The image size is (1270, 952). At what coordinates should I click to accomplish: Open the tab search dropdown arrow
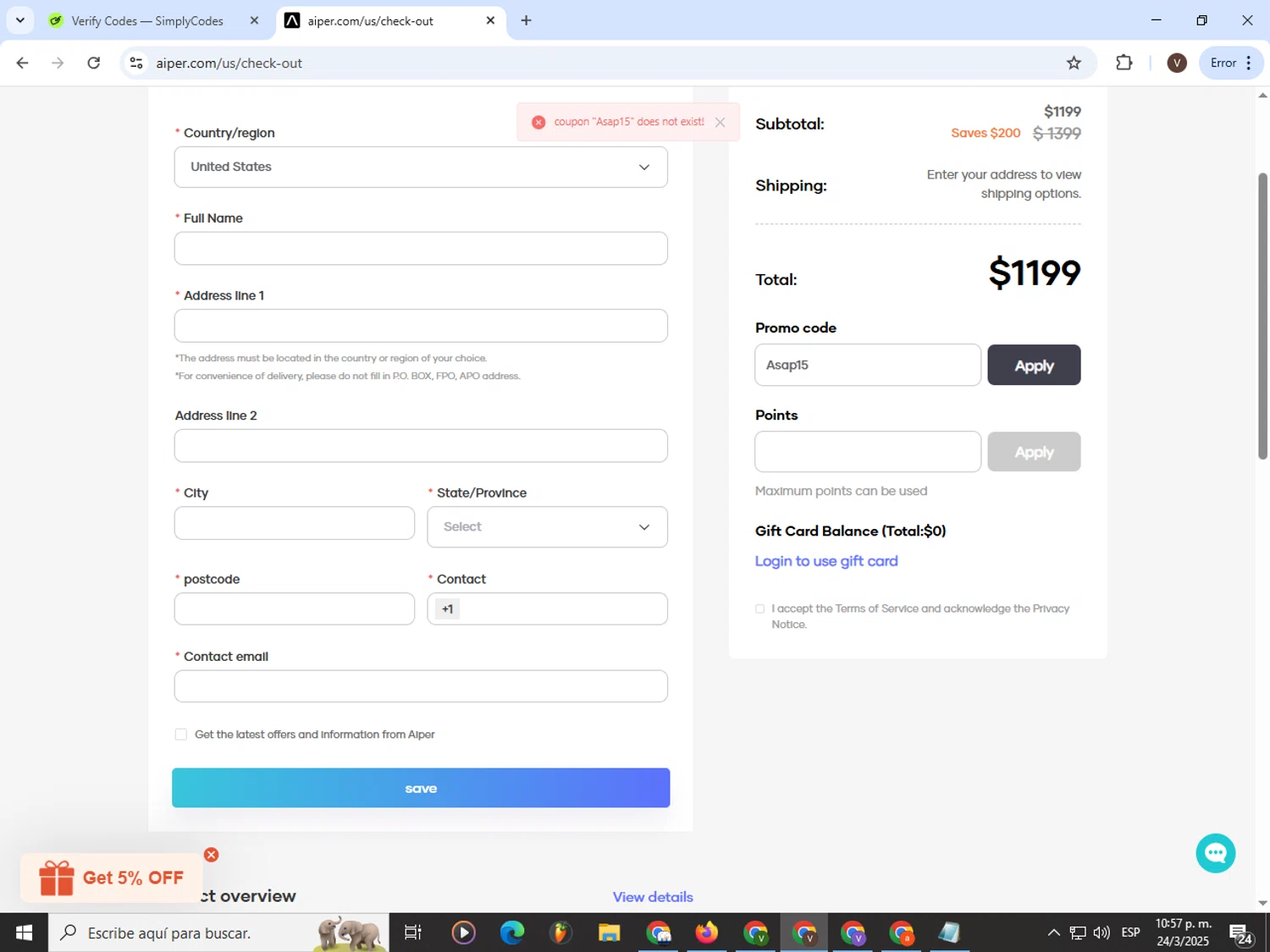pyautogui.click(x=20, y=20)
